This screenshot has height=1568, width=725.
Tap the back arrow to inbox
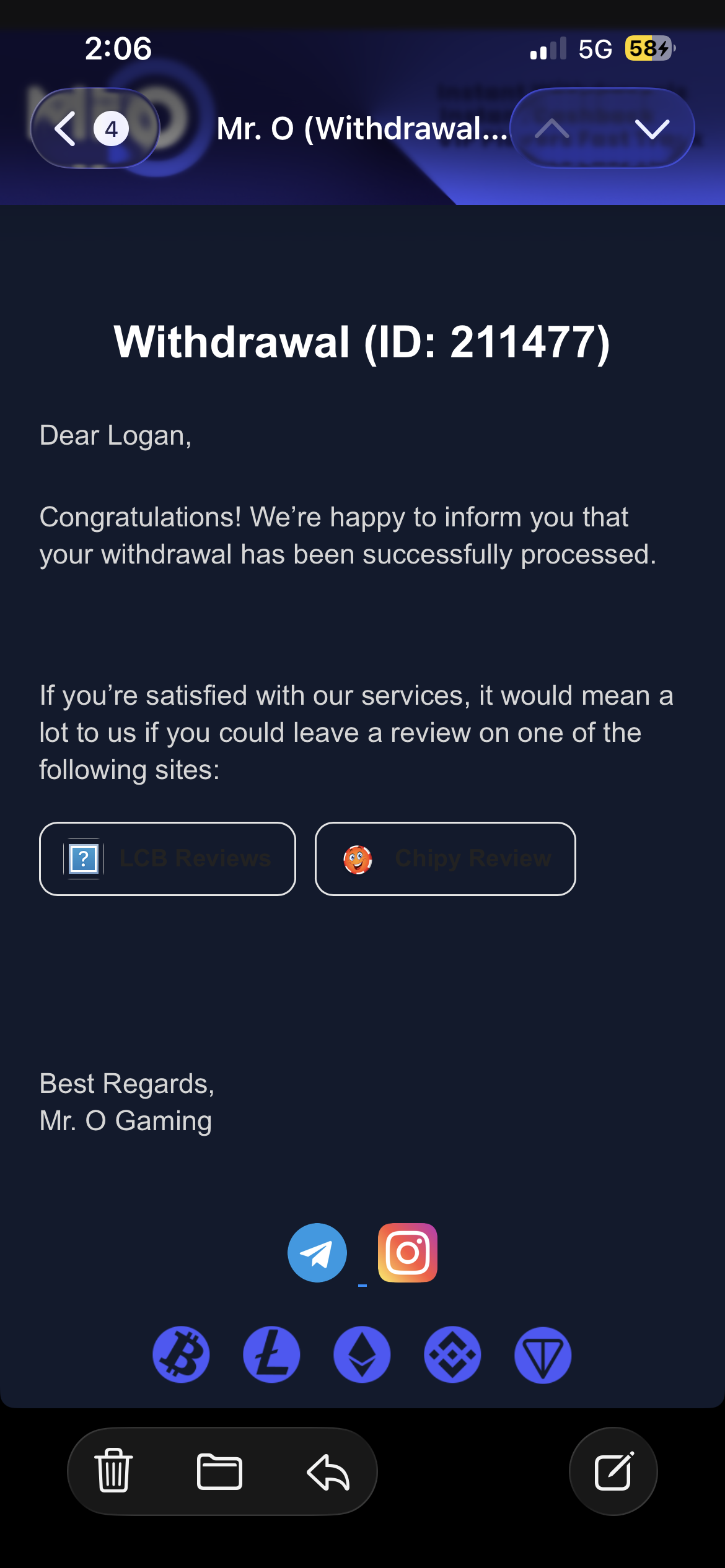[66, 129]
